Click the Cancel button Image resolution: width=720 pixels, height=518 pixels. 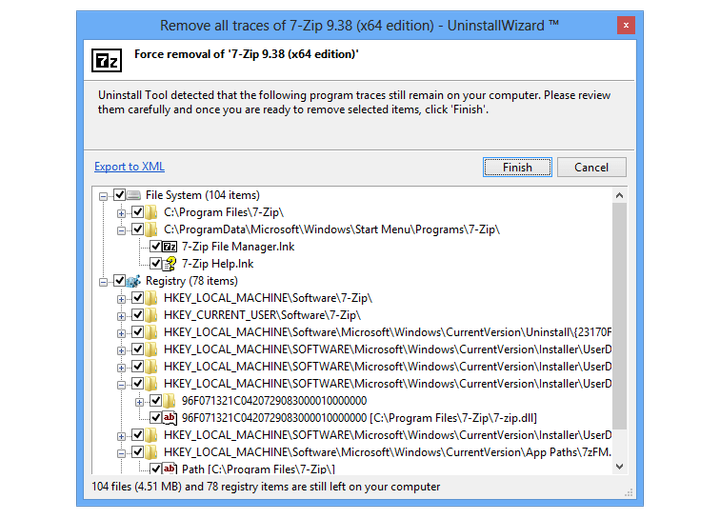(591, 167)
